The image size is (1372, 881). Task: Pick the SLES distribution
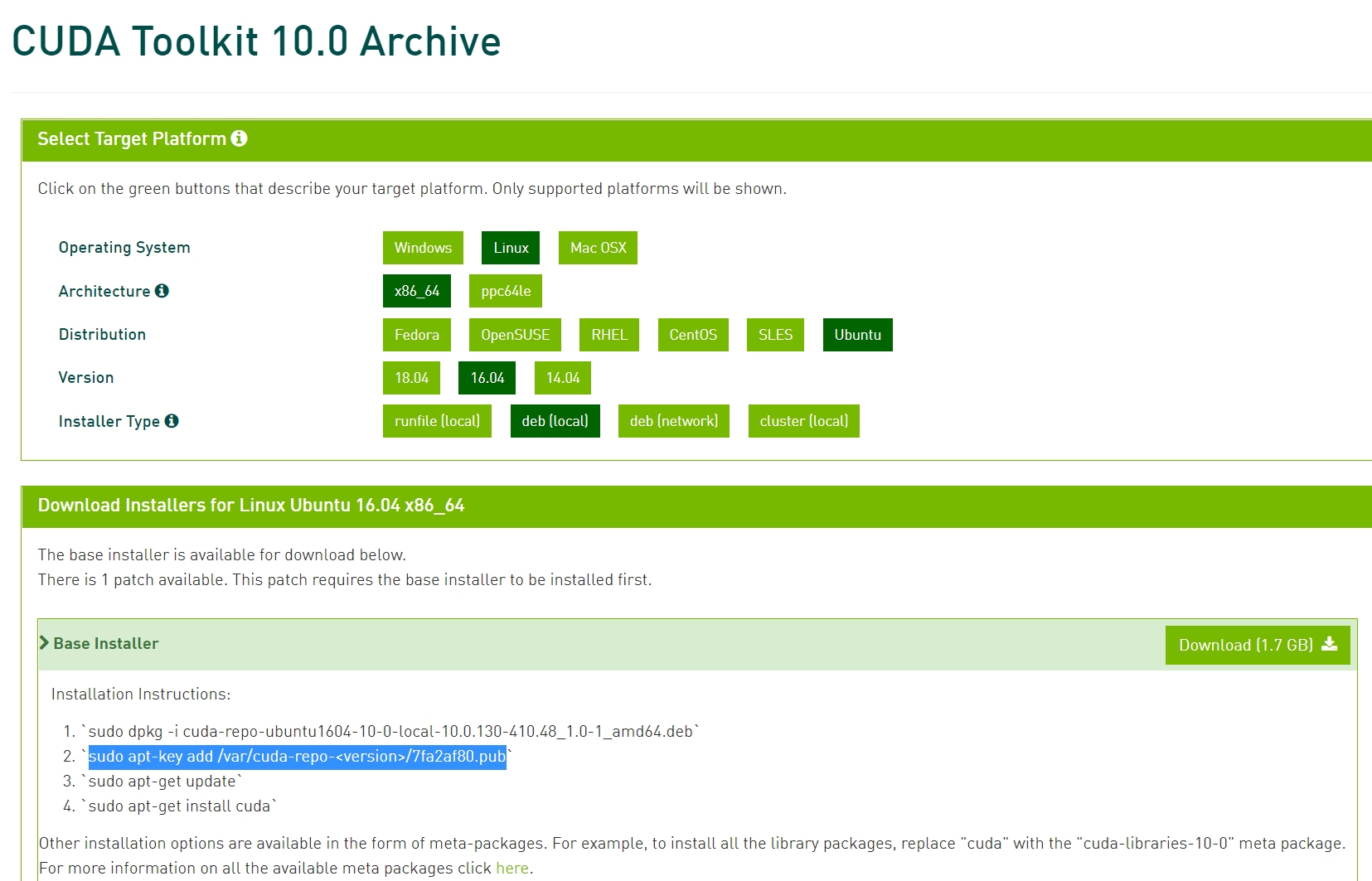[775, 335]
